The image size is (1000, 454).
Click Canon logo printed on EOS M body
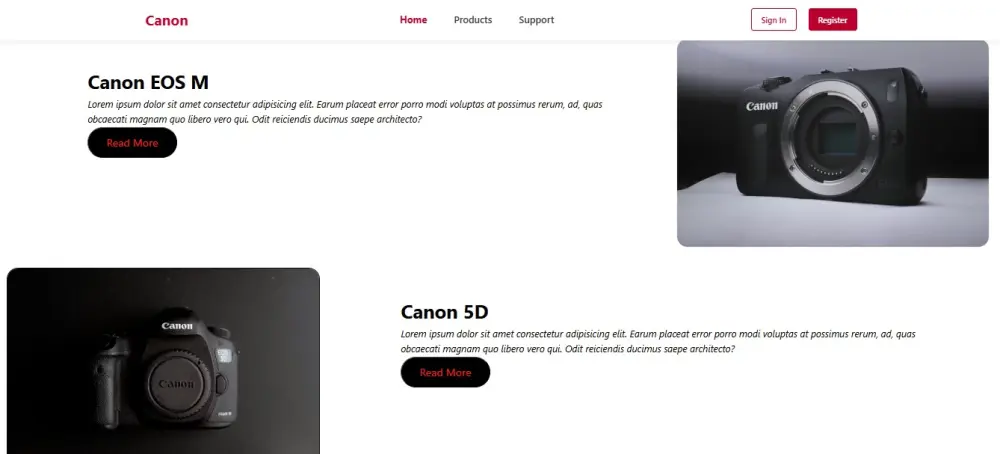(x=762, y=106)
